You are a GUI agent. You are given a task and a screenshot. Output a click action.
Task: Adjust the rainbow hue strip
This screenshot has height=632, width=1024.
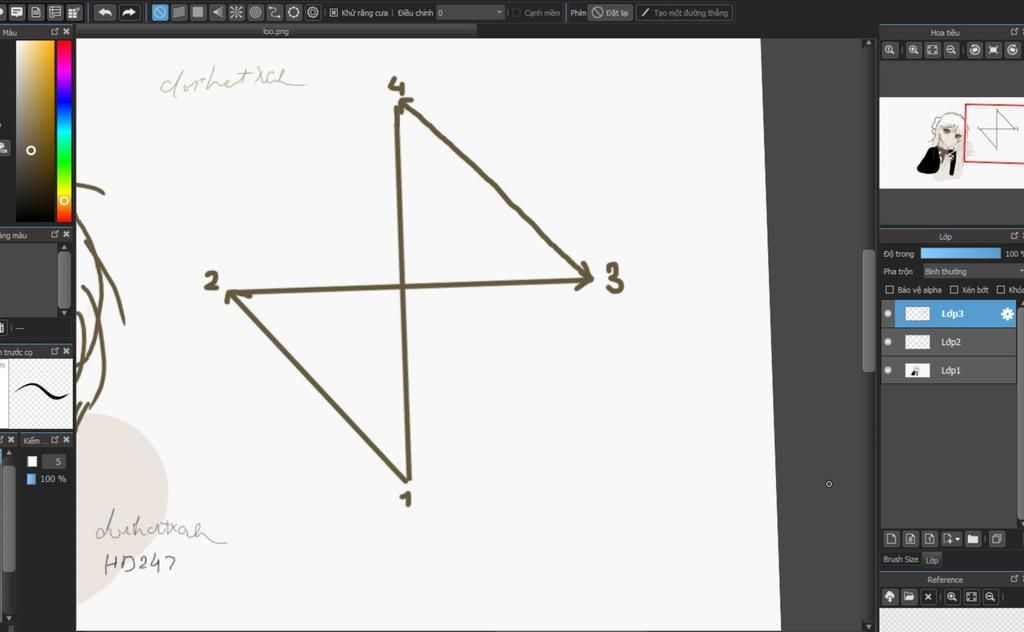pyautogui.click(x=64, y=131)
